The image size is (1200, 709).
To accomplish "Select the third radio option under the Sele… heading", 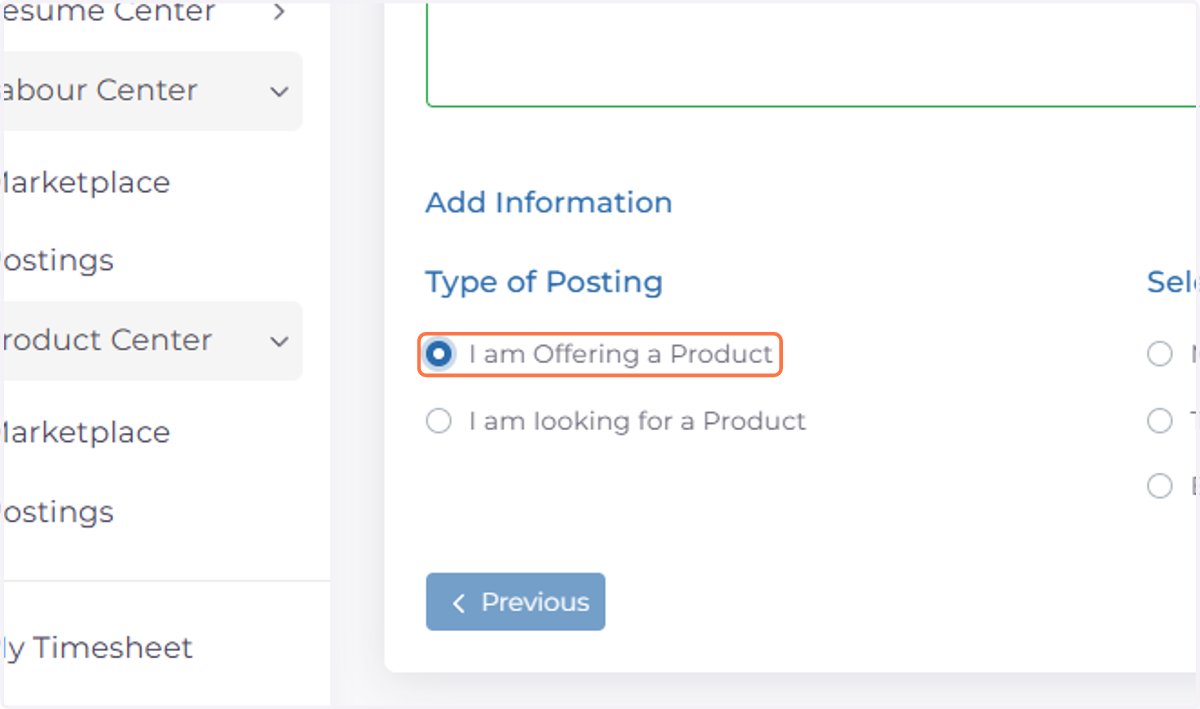I will click(x=1159, y=487).
